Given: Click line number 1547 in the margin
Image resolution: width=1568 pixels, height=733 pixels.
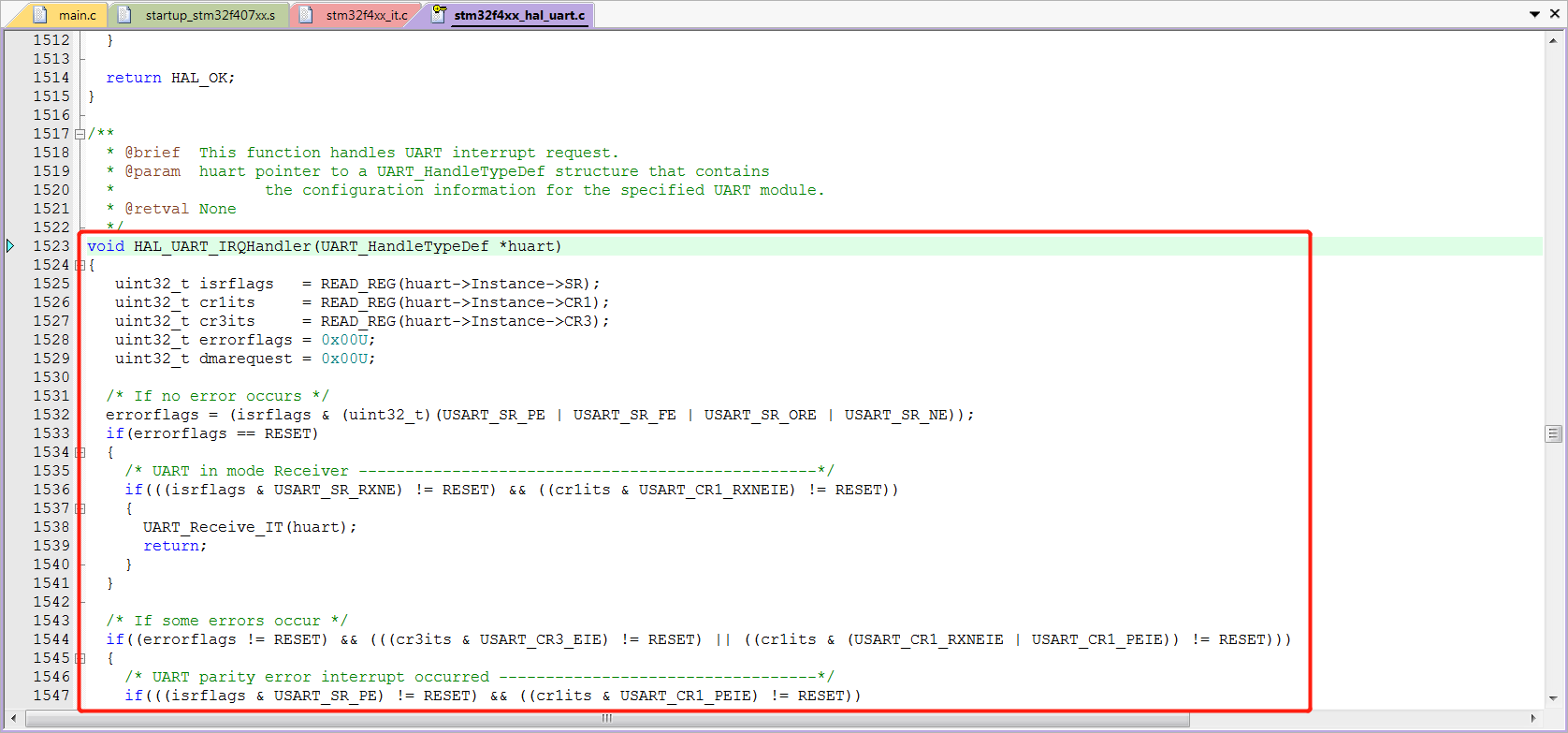Looking at the screenshot, I should [51, 696].
